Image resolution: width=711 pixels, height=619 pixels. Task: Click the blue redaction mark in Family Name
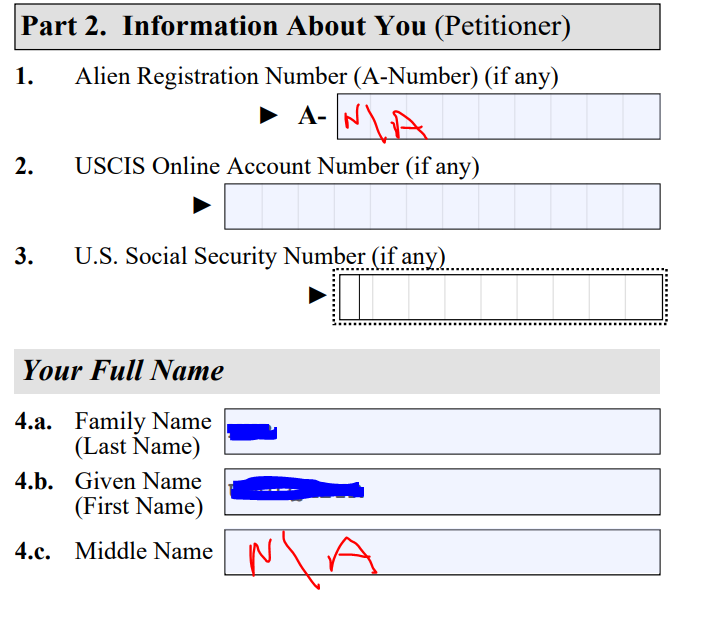252,432
